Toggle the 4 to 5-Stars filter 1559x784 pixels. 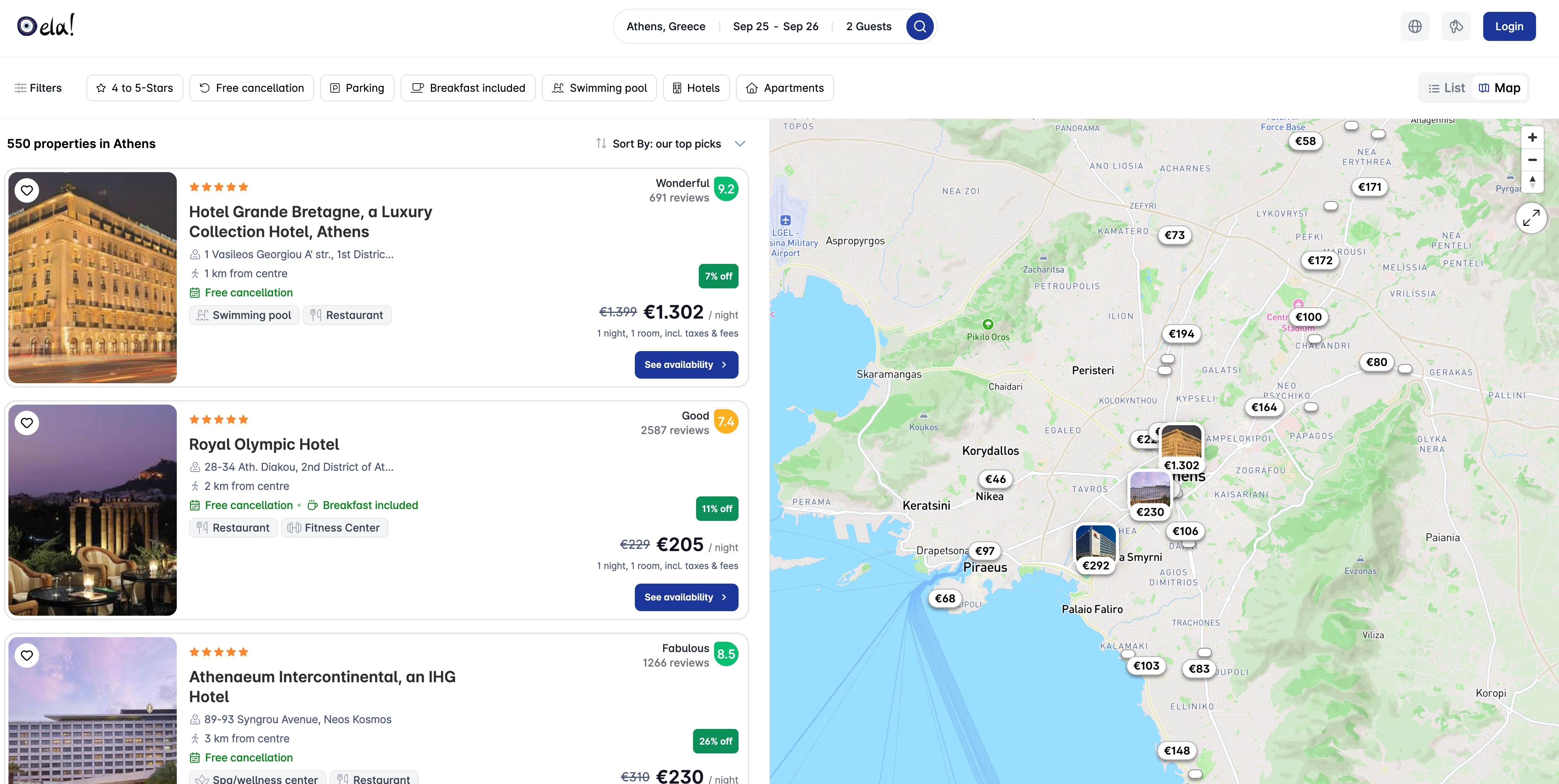(134, 88)
